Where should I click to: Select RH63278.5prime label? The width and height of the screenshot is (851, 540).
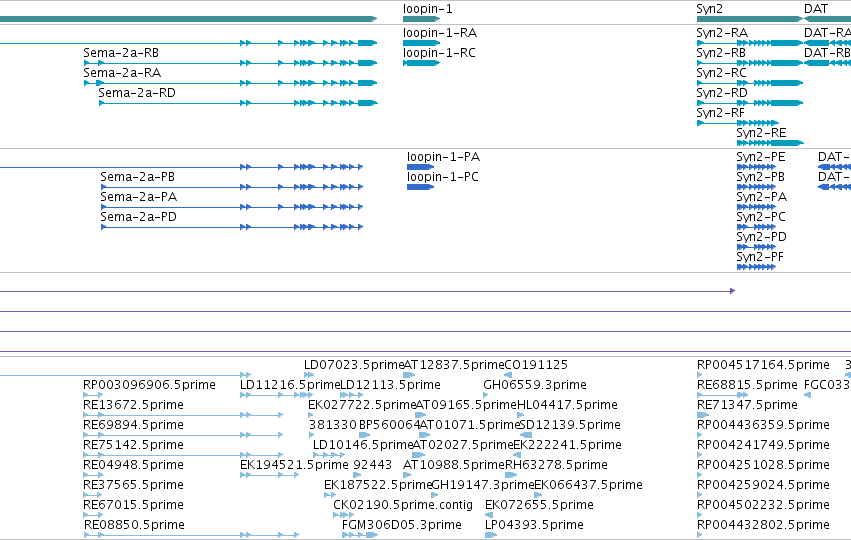(556, 465)
